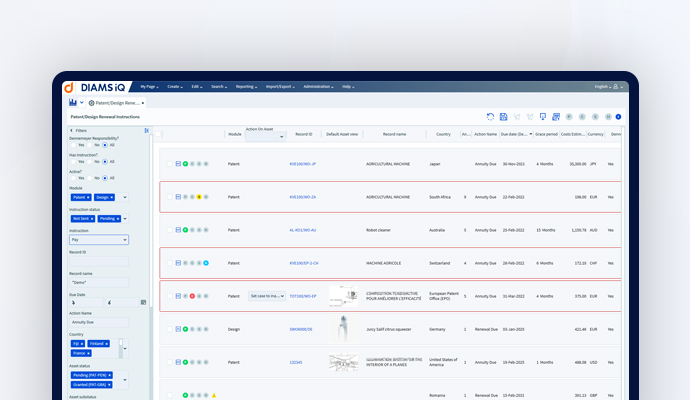Image resolution: width=690 pixels, height=400 pixels.
Task: Expand the Module filter dropdown
Action: click(125, 197)
